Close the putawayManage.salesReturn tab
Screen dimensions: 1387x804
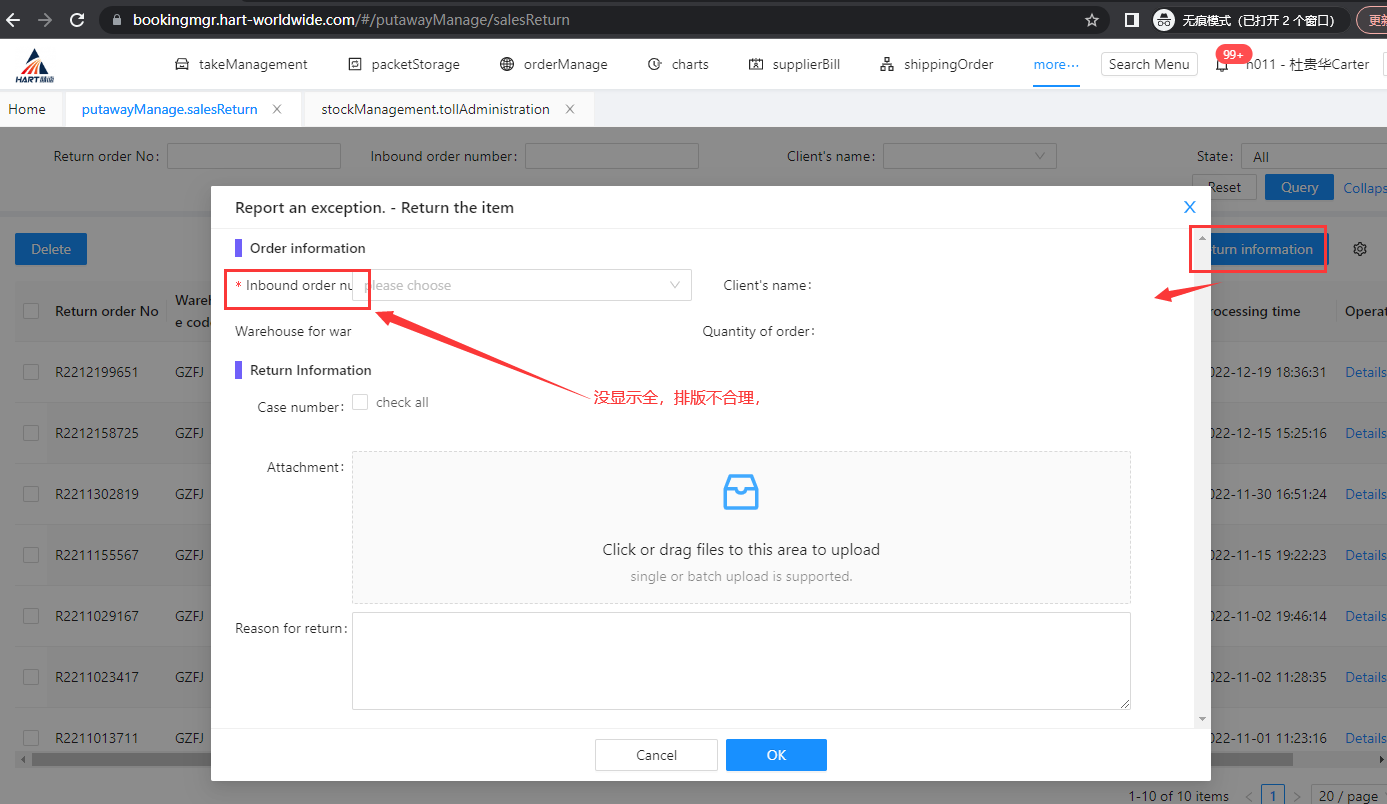(x=277, y=109)
